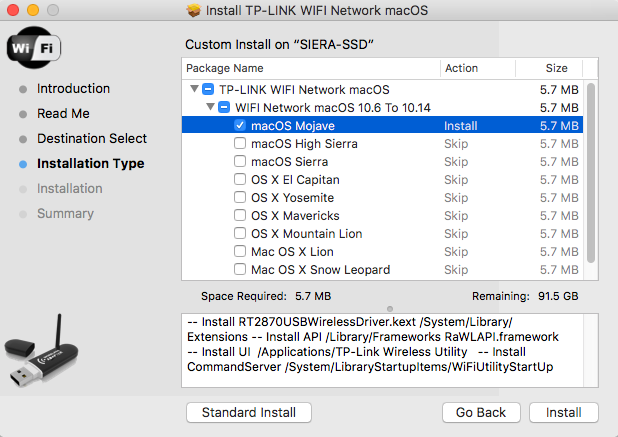
Task: Click the Skip action for OS X Mavericks
Action: tap(456, 216)
